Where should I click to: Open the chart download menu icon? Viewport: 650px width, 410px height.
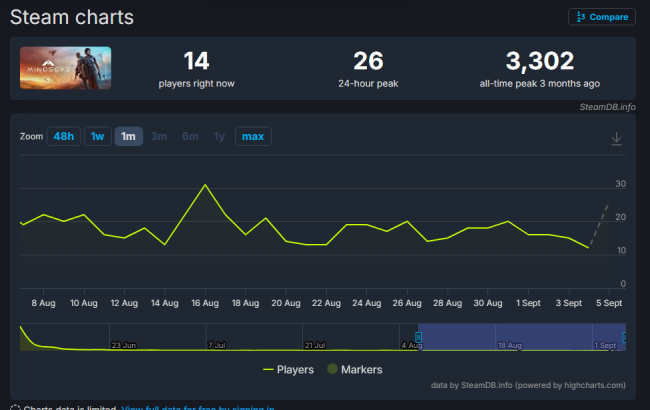coord(616,138)
